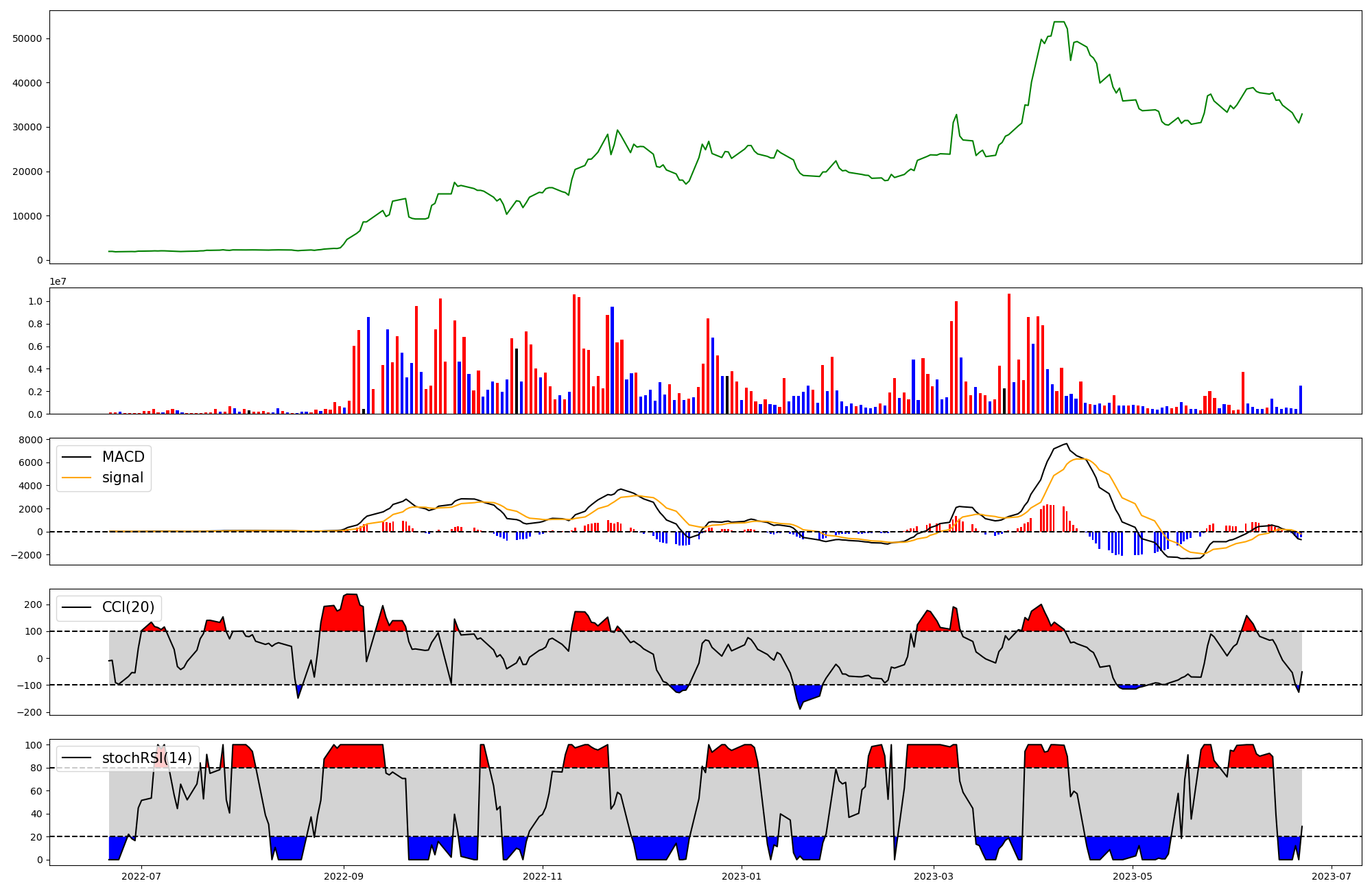Click the 2022-07 x-axis date label
Screen dimensions: 1372x892
pyautogui.click(x=141, y=876)
